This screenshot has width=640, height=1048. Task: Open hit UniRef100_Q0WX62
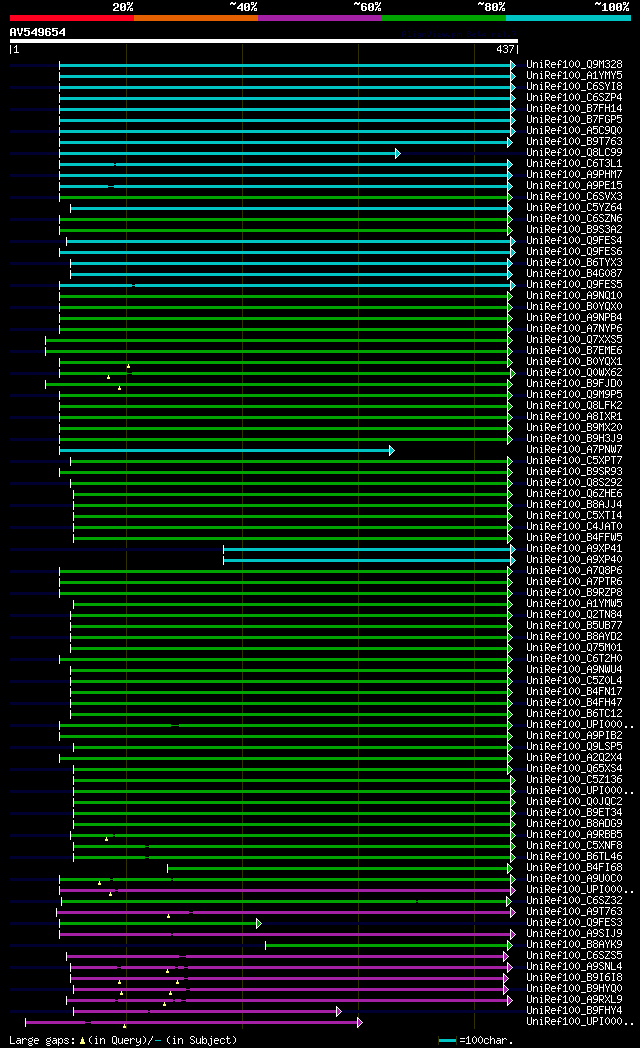(x=574, y=373)
